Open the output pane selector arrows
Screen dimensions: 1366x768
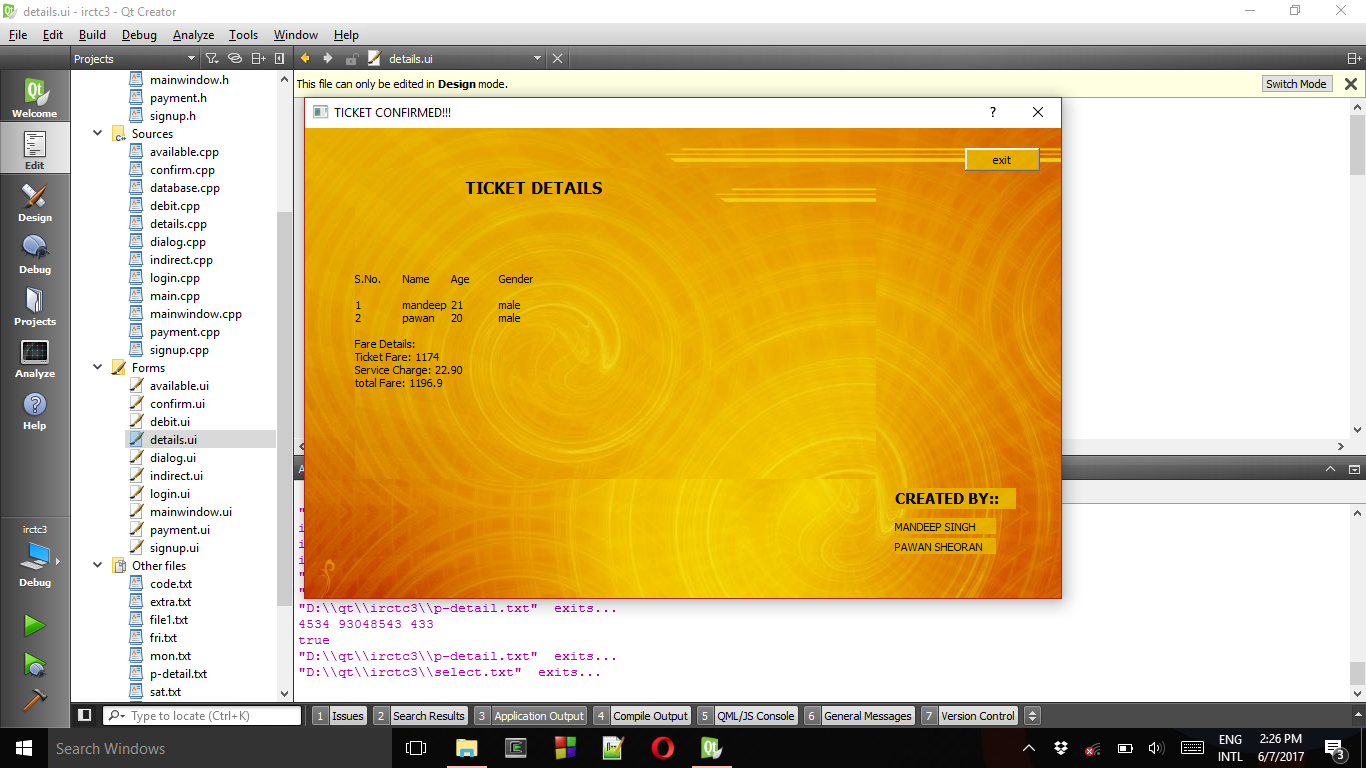point(1033,715)
